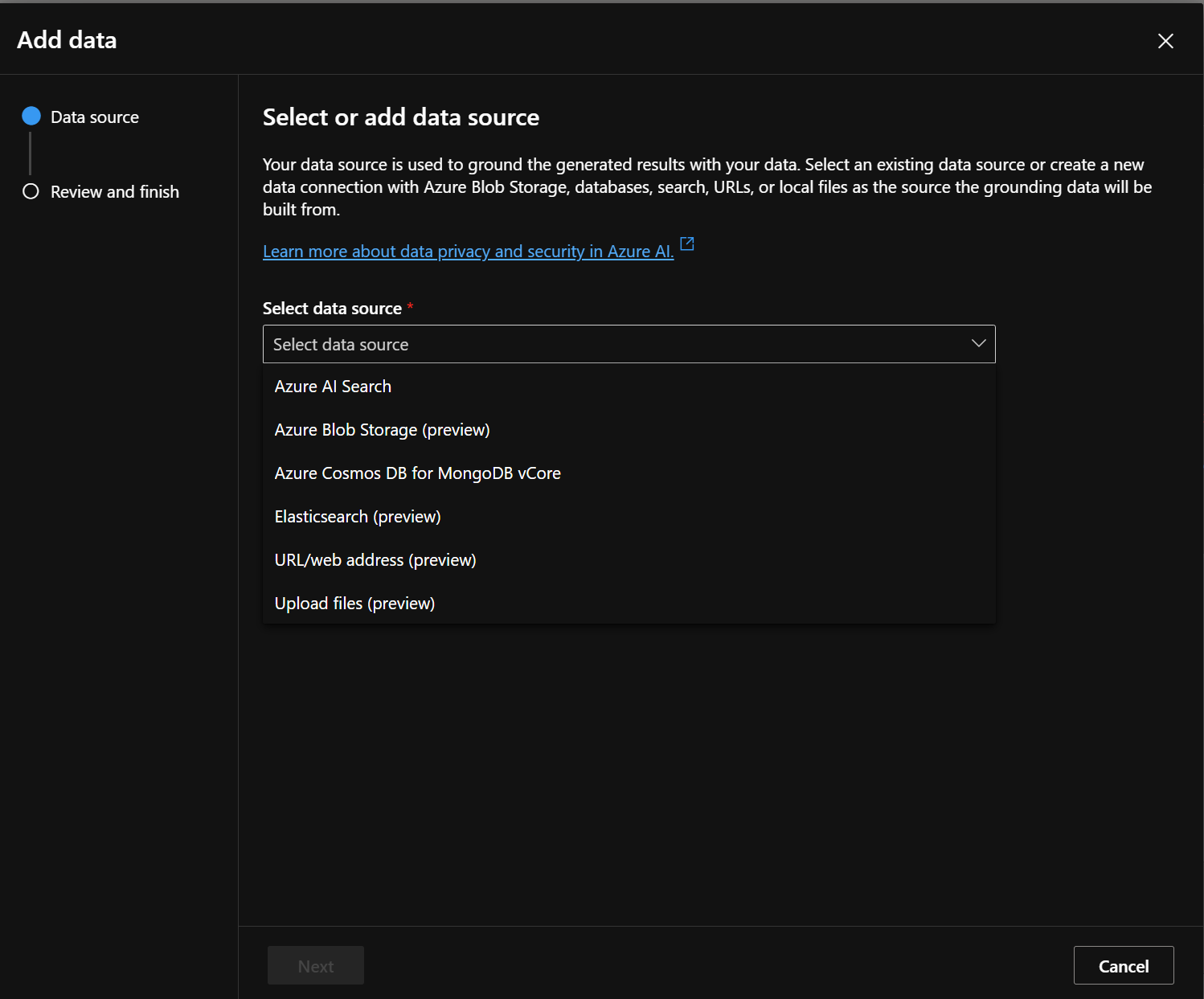Close the Add data dialog
The height and width of the screenshot is (999, 1204).
coord(1165,41)
